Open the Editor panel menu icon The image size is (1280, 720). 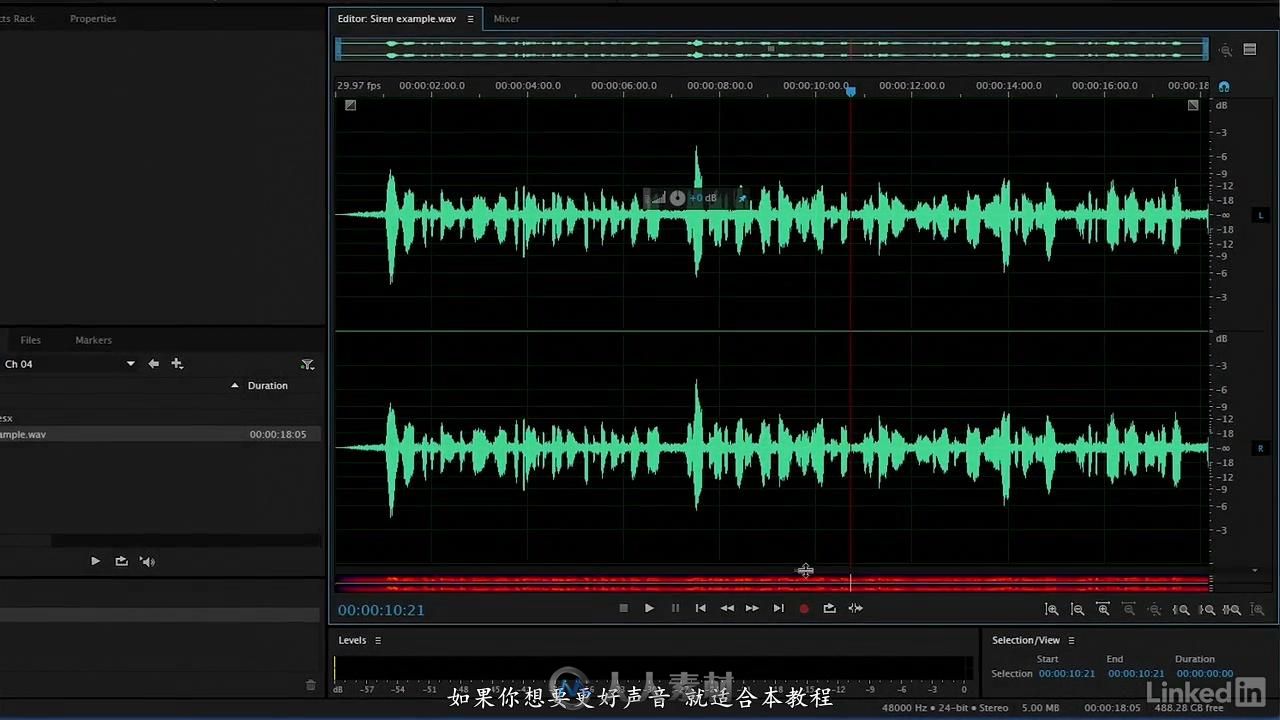pos(470,19)
